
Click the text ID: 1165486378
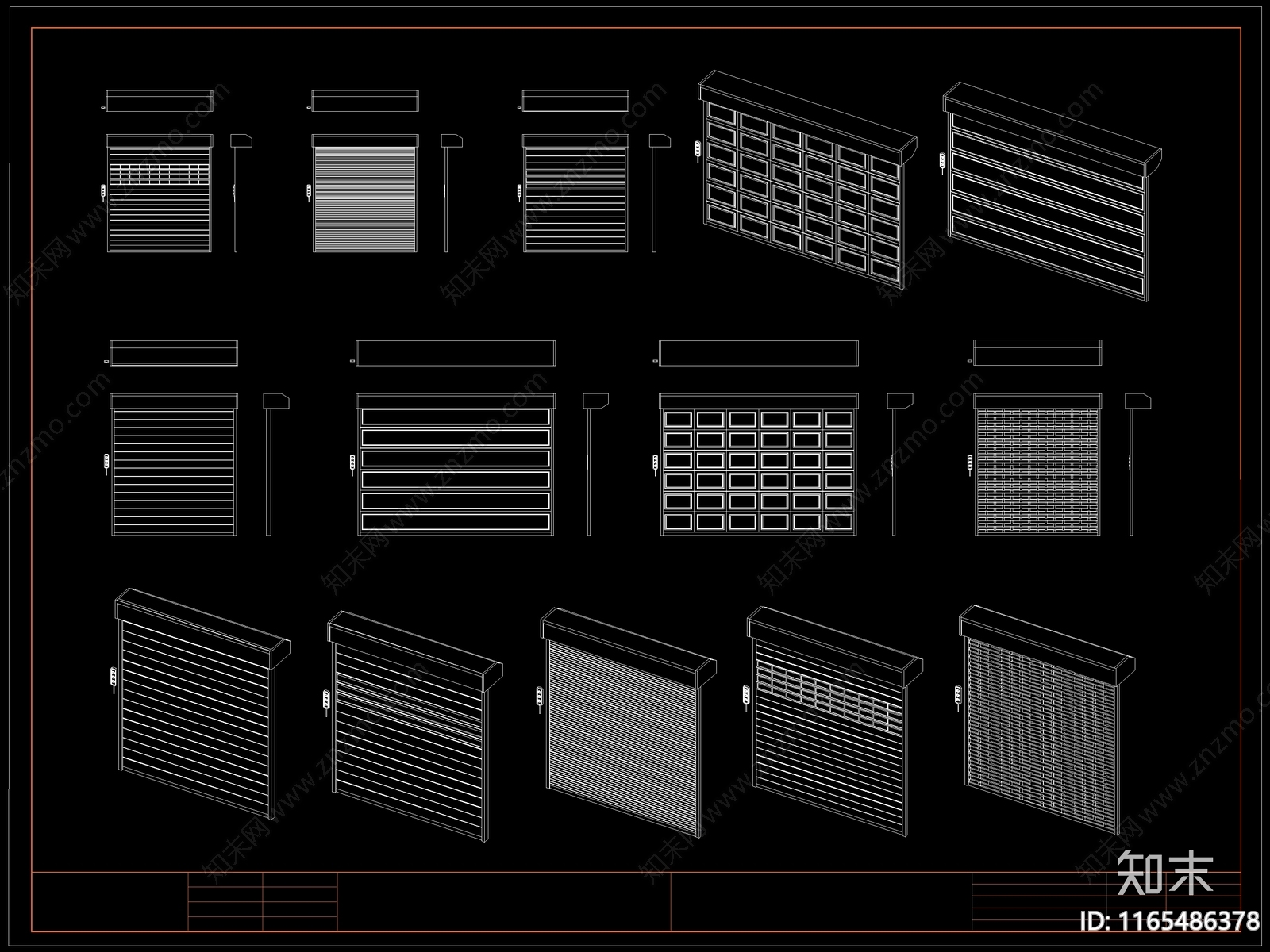tap(1171, 920)
